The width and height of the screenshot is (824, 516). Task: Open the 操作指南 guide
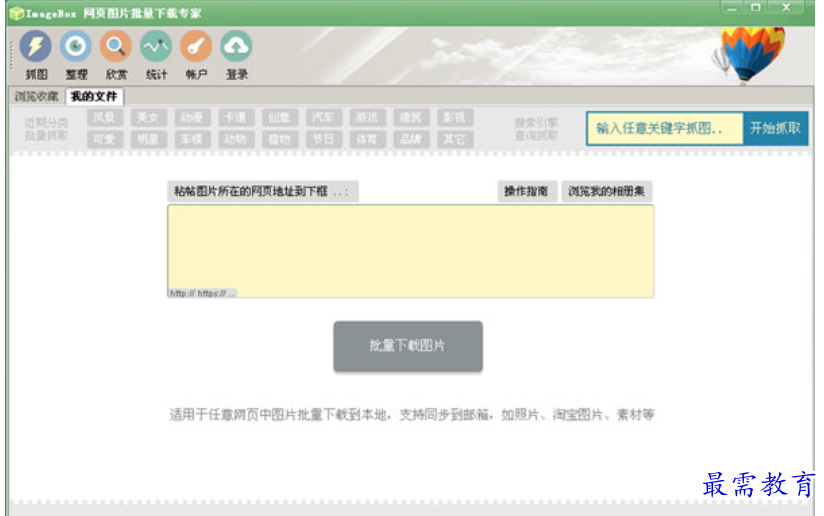[527, 191]
